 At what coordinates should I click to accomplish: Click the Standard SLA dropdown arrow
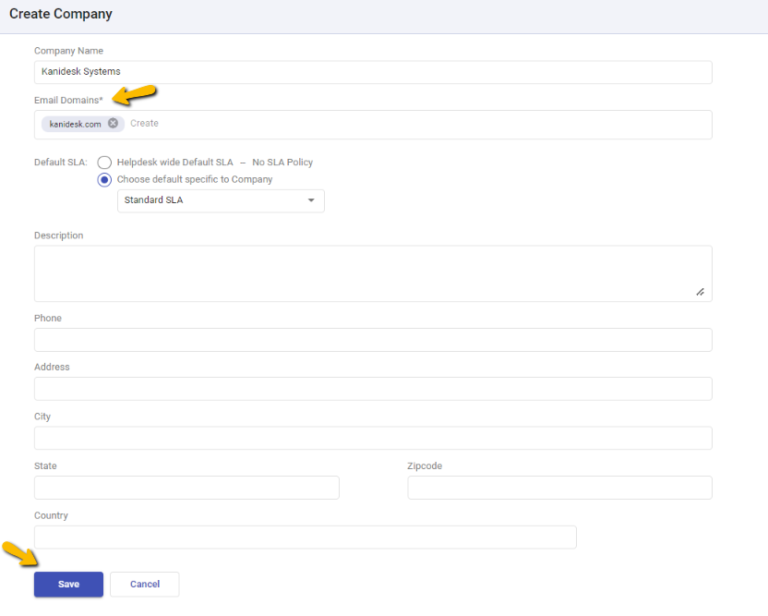coord(310,201)
